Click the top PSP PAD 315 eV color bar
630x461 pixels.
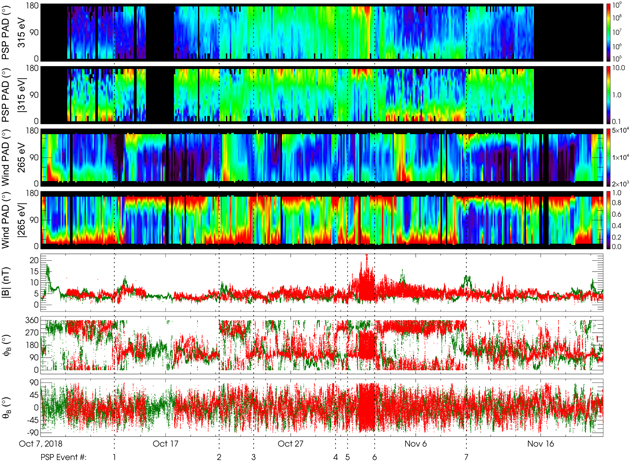tap(609, 31)
